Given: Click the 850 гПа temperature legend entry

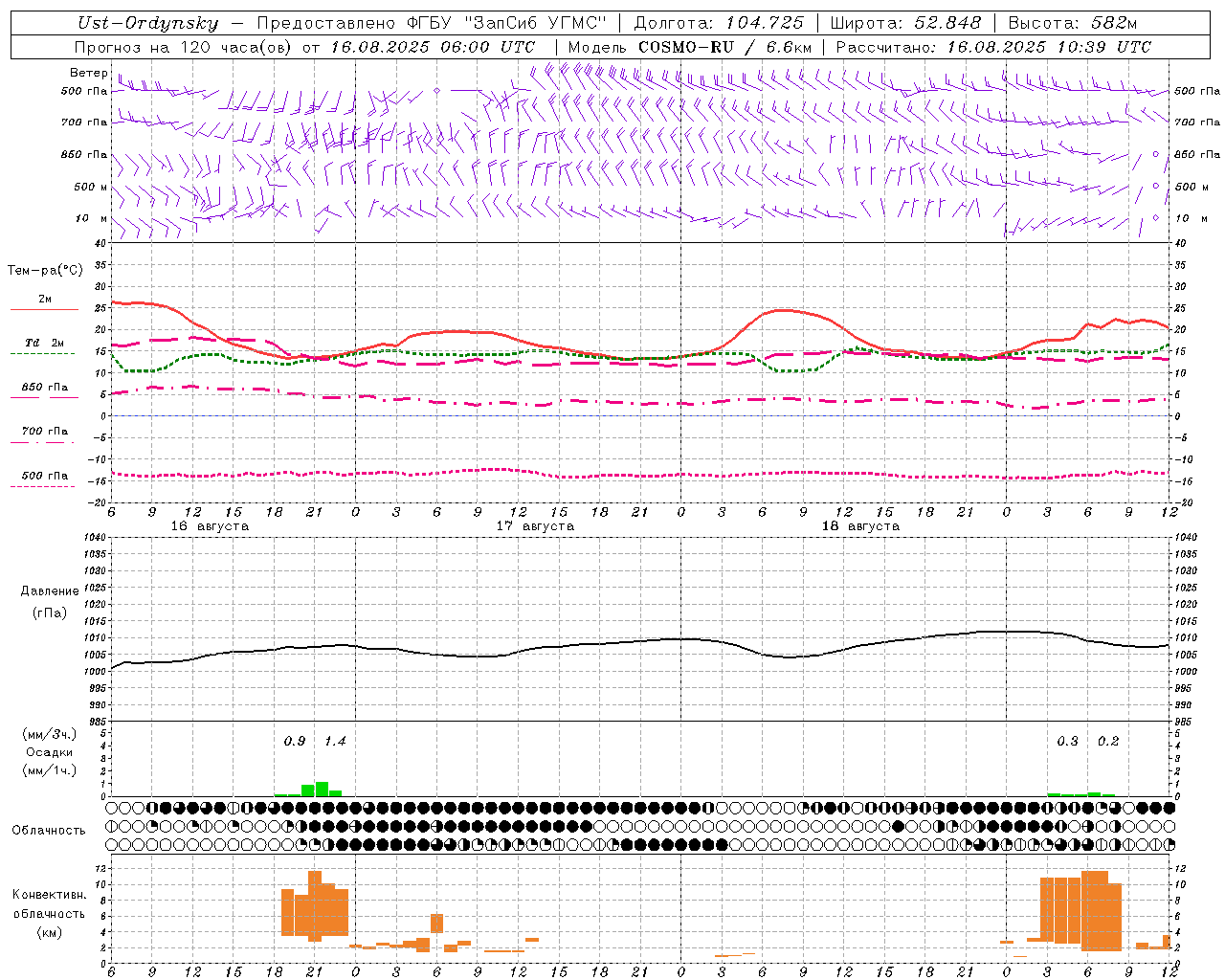Looking at the screenshot, I should pyautogui.click(x=45, y=388).
